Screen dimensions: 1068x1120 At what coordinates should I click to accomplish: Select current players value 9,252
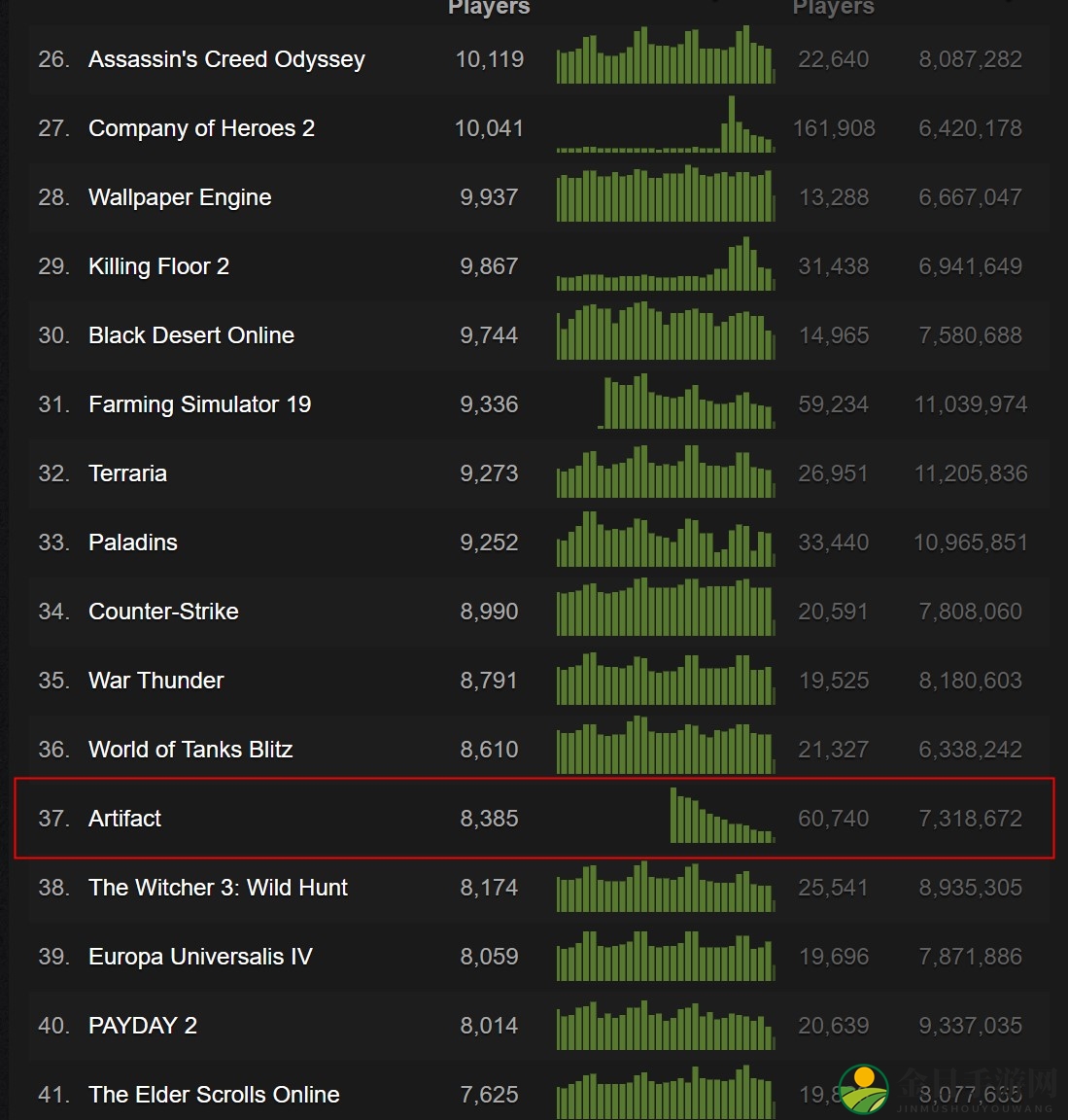tap(489, 542)
